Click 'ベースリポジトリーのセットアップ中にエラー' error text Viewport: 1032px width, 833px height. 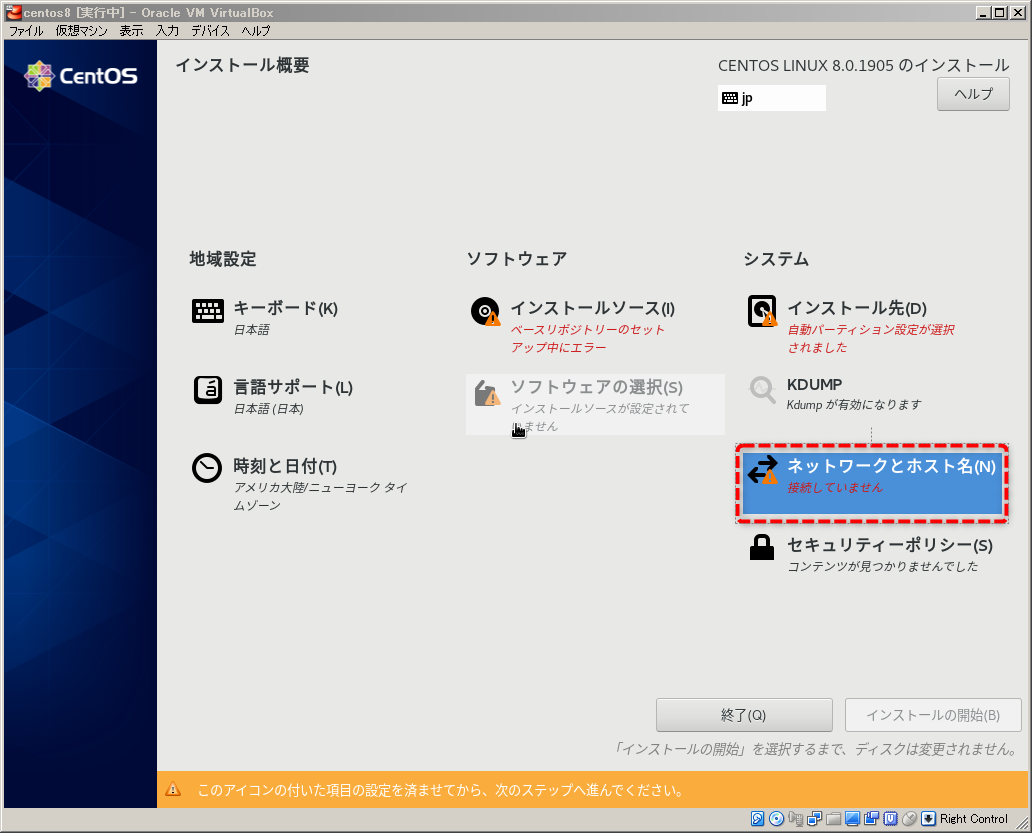588,338
